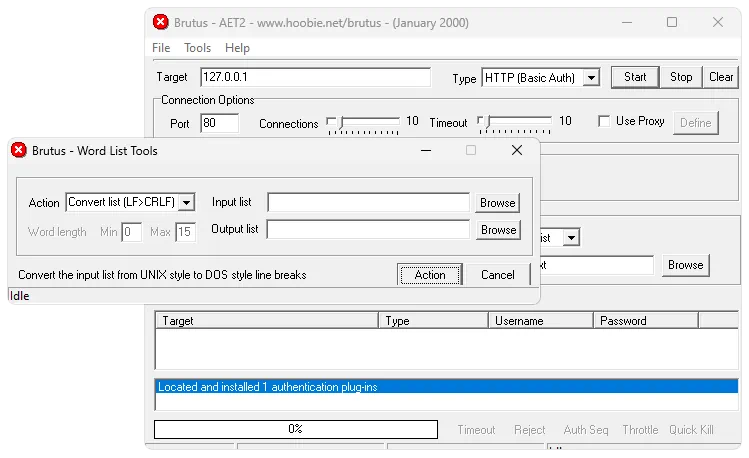The height and width of the screenshot is (458, 749).
Task: Click the Username column header in results
Action: pos(541,320)
